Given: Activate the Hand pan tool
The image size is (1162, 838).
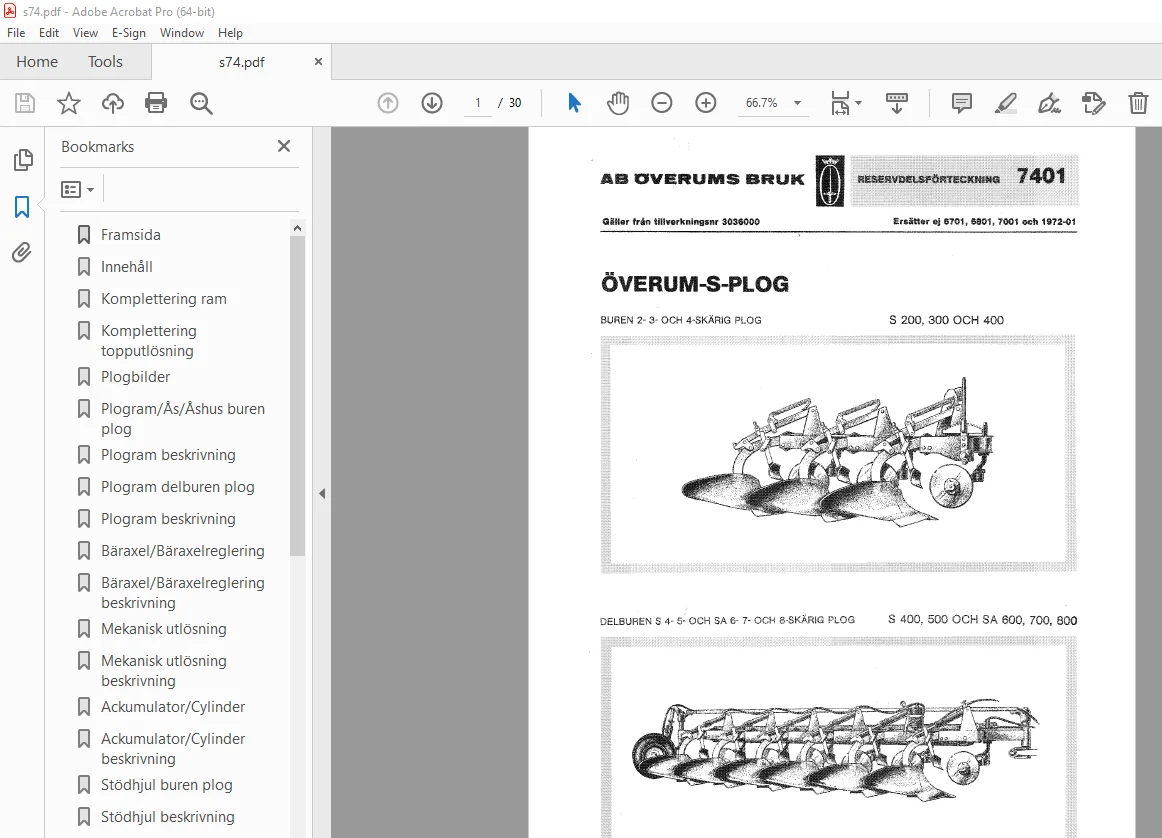Looking at the screenshot, I should [x=617, y=103].
